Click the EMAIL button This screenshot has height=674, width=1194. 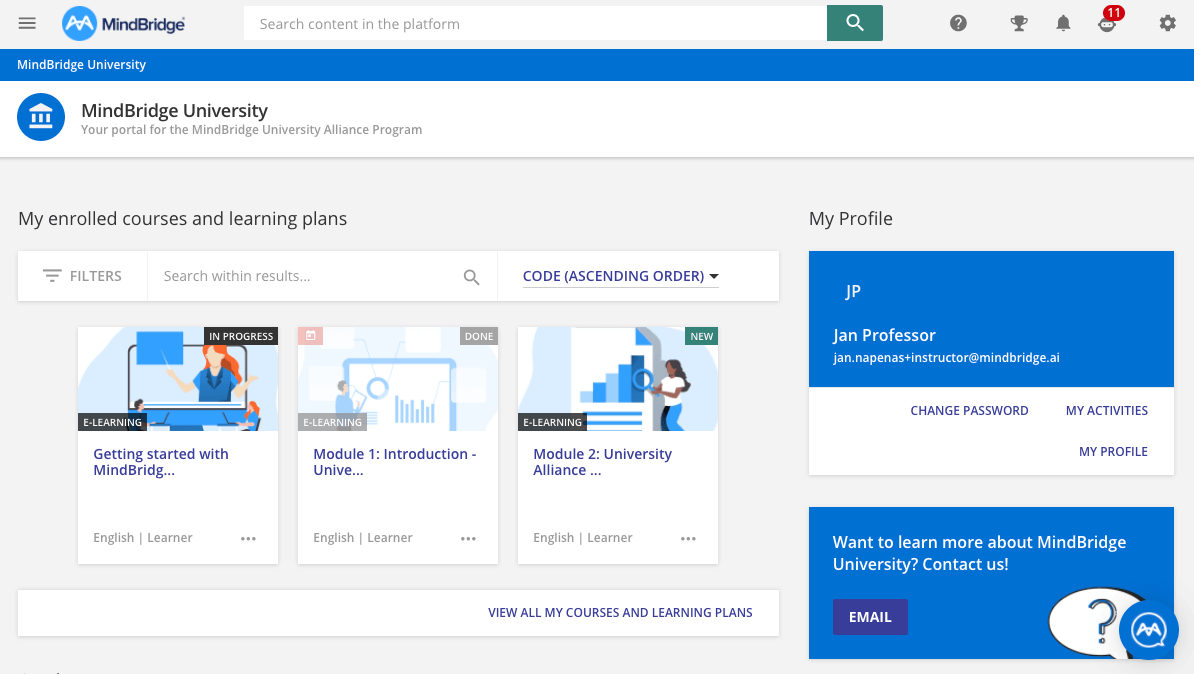click(870, 617)
